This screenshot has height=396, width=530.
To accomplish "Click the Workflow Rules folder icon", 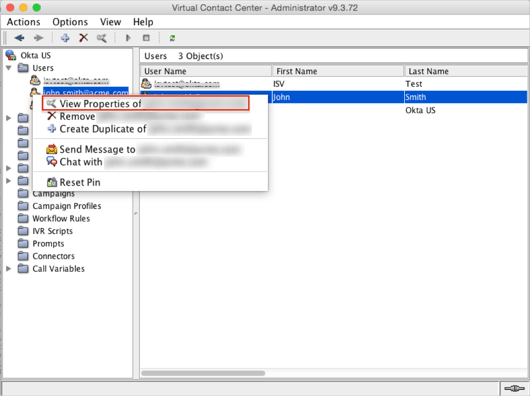I will pos(23,218).
